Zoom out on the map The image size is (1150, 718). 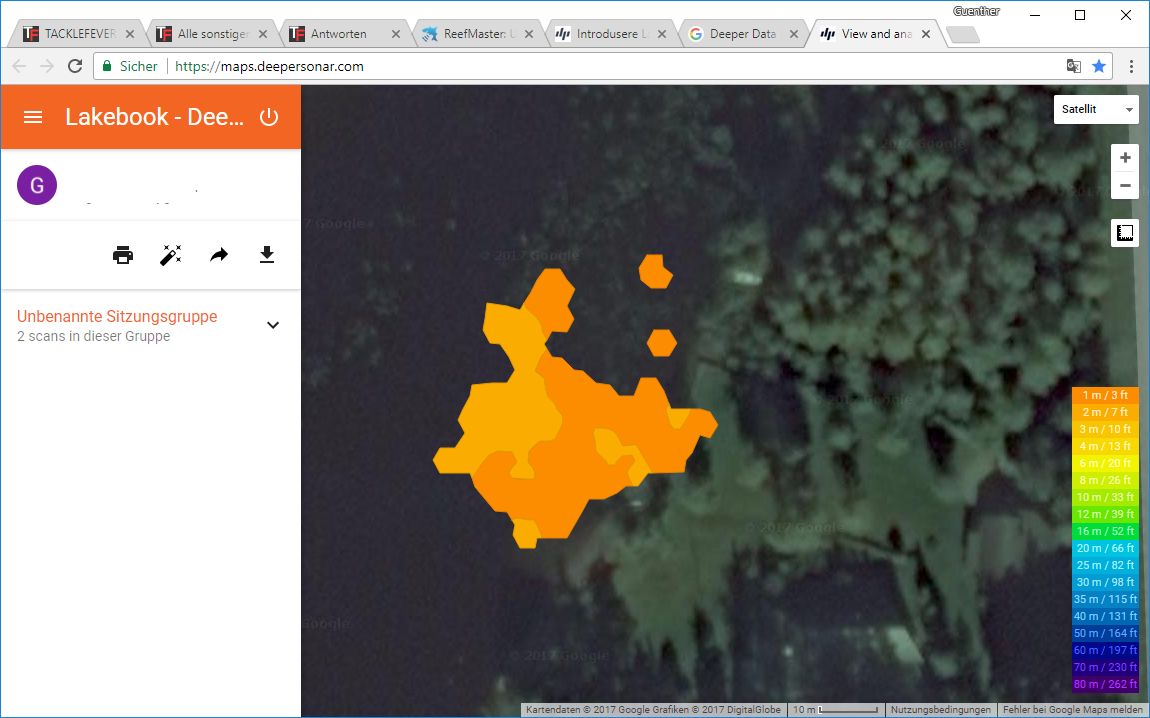coord(1125,186)
